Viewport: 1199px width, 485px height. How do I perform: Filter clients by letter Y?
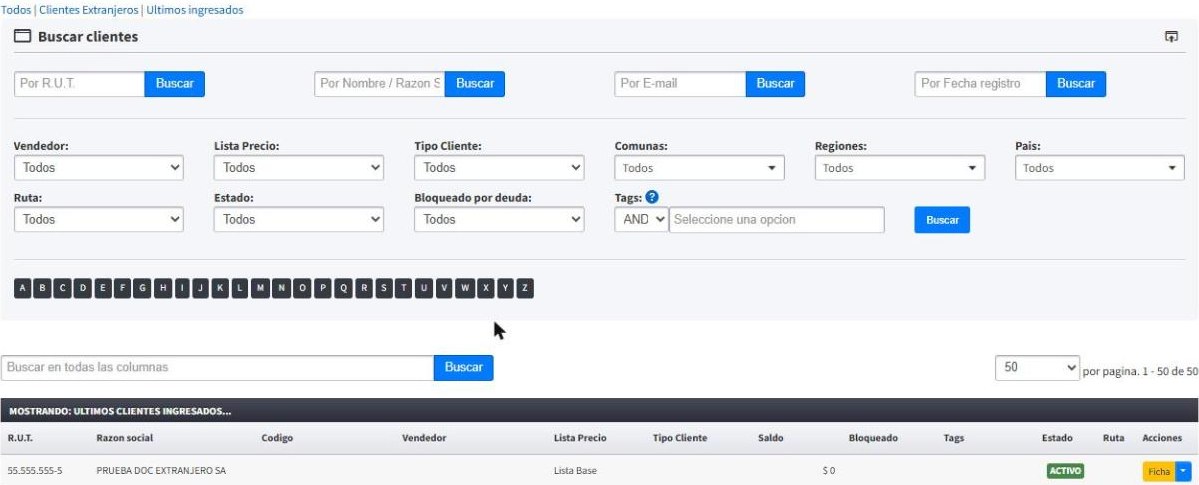click(505, 288)
